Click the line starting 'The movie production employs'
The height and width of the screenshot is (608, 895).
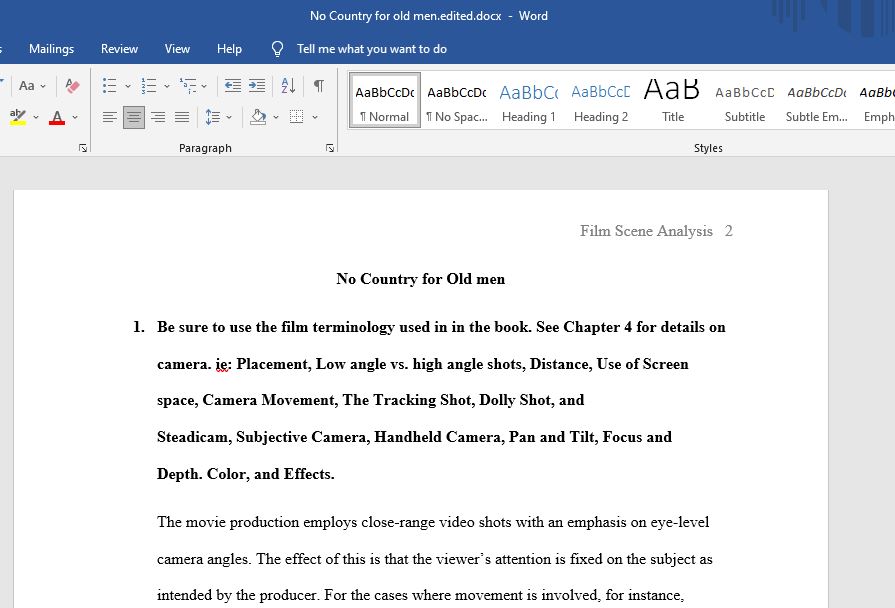pos(433,522)
